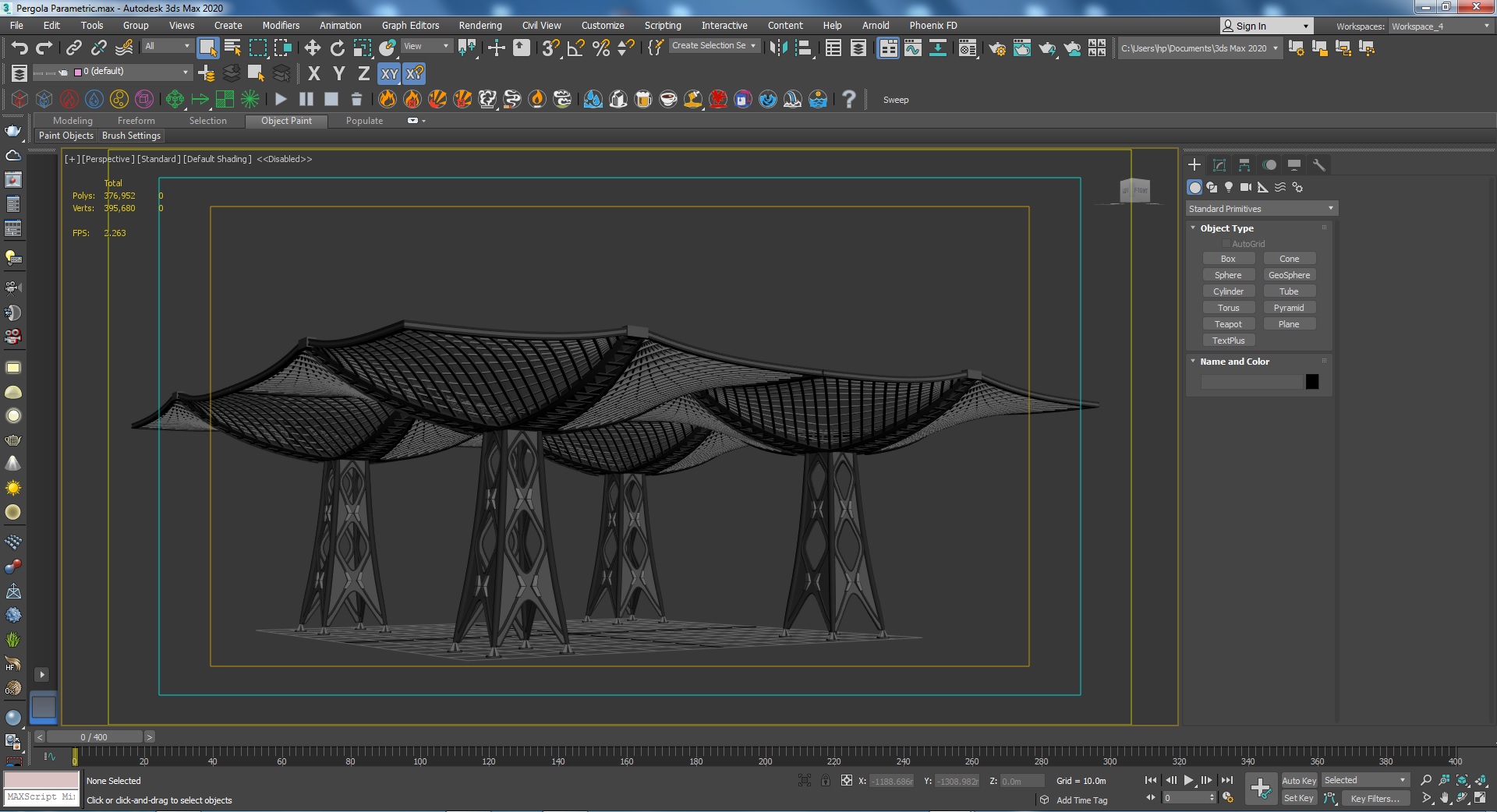Viewport: 1497px width, 812px height.
Task: Switch to the Modeling ribbon tab
Action: coord(73,121)
